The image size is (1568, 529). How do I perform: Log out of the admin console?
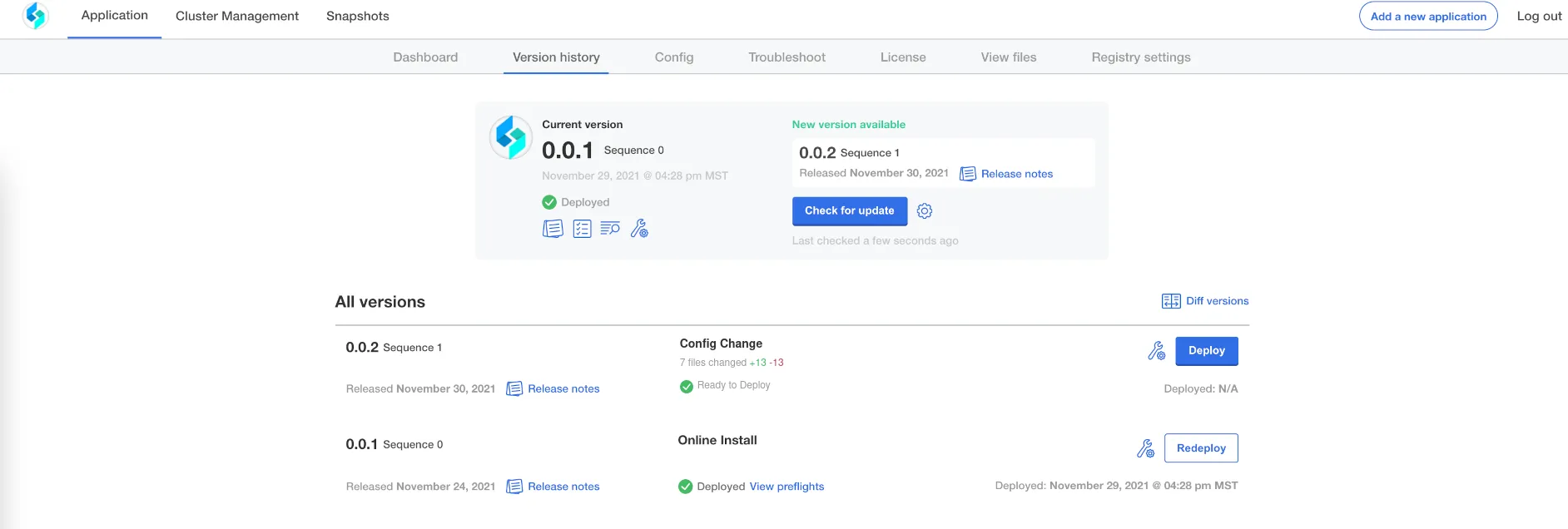1539,16
